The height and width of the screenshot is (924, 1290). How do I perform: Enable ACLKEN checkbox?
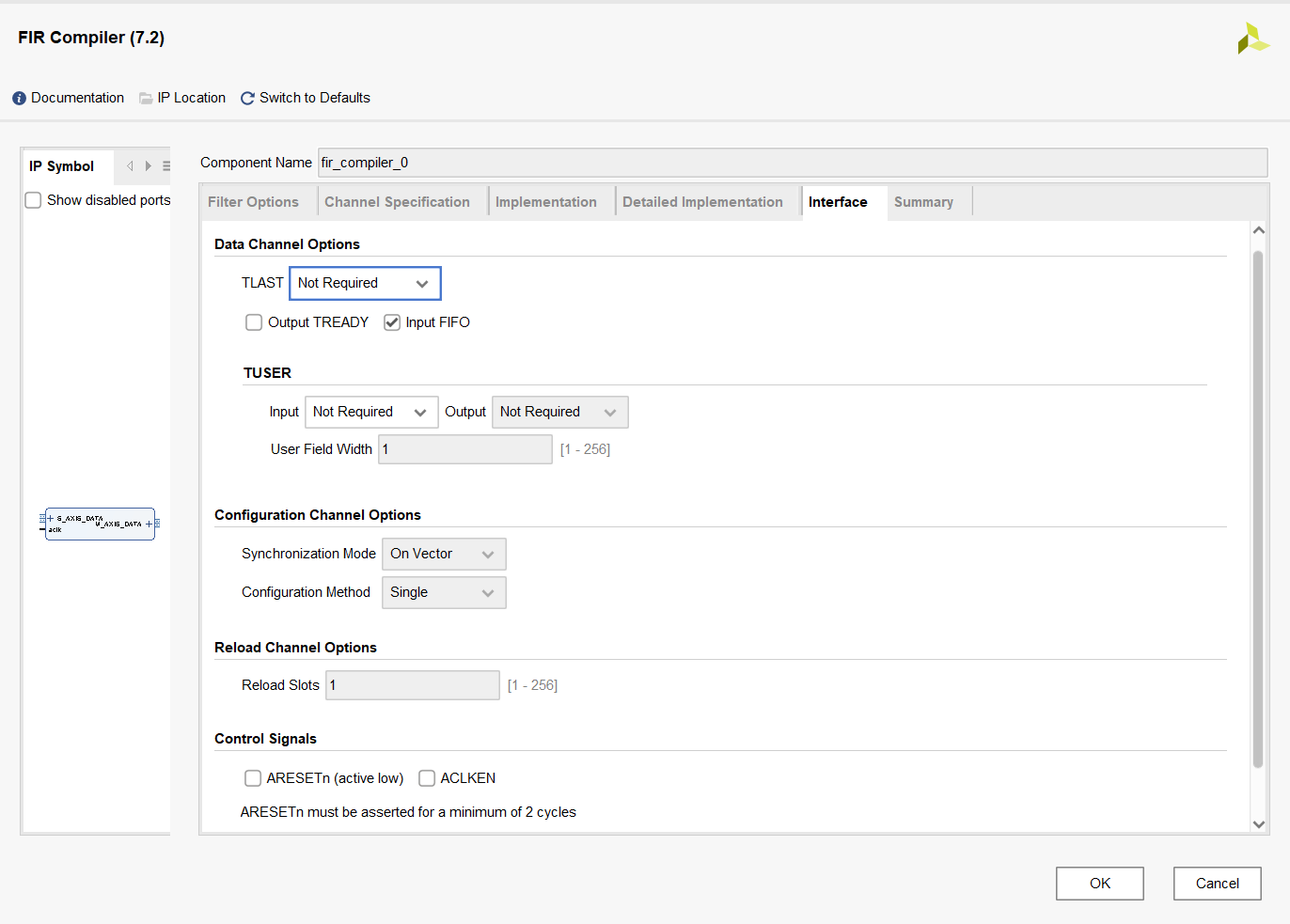(x=427, y=778)
